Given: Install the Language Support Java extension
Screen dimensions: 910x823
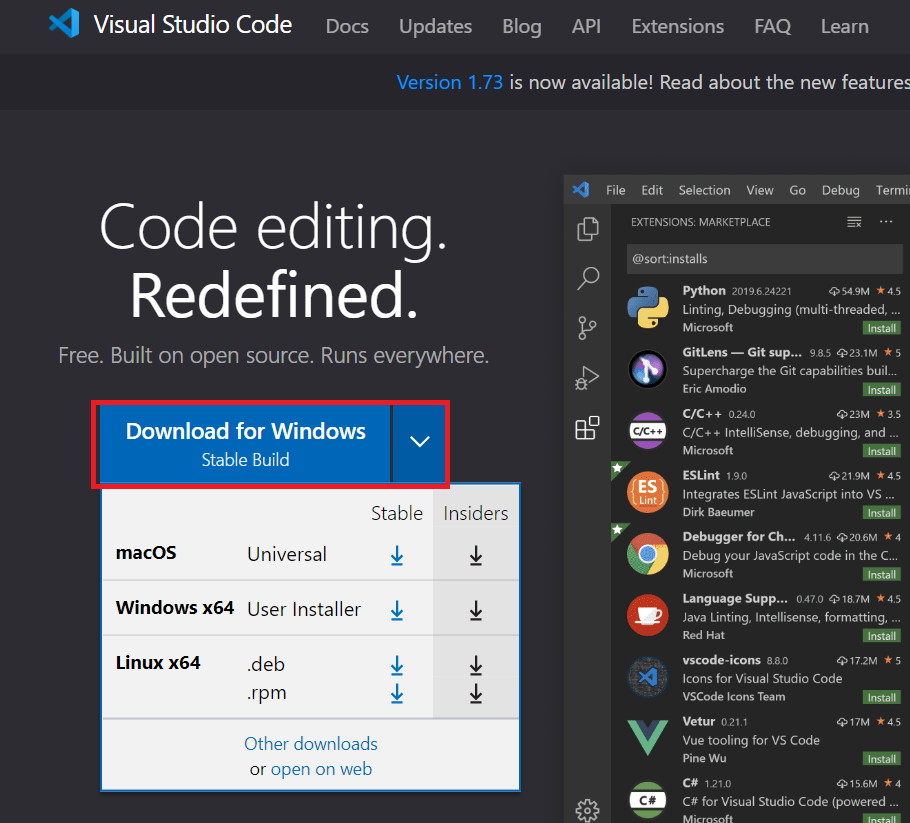Looking at the screenshot, I should pyautogui.click(x=882, y=636).
